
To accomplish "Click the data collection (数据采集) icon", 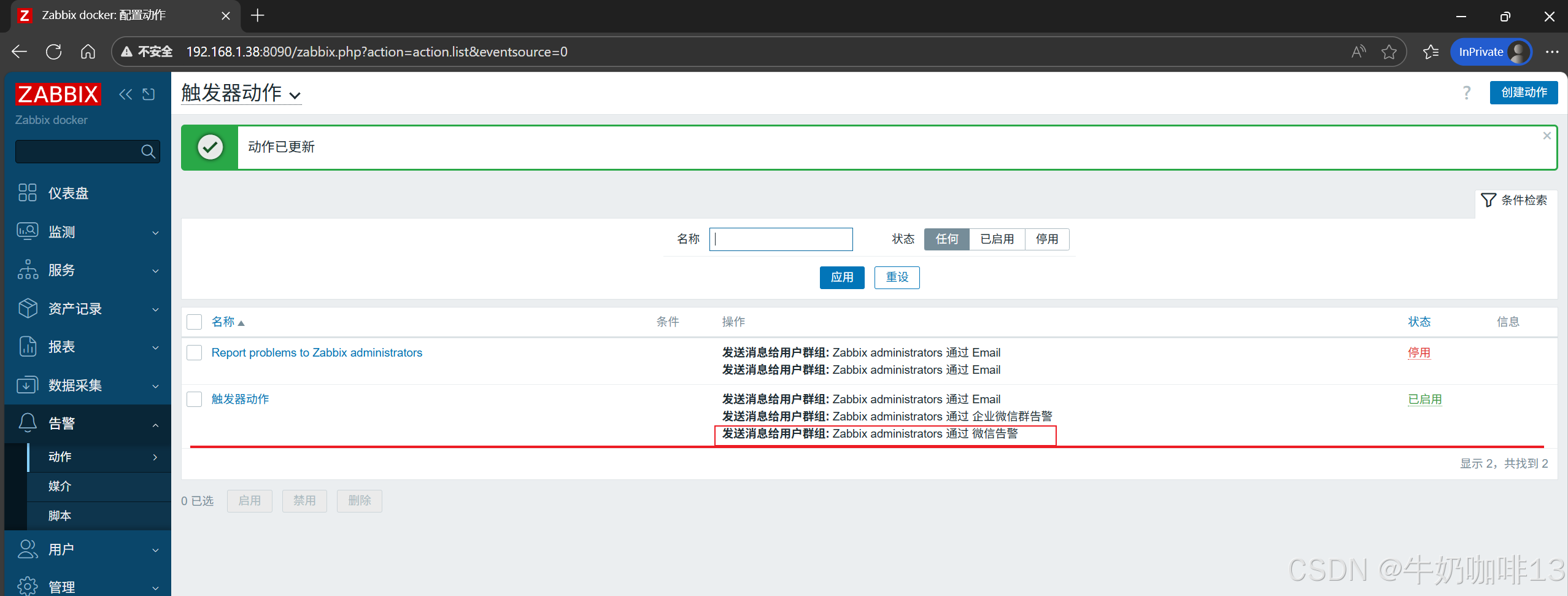I will pos(28,385).
